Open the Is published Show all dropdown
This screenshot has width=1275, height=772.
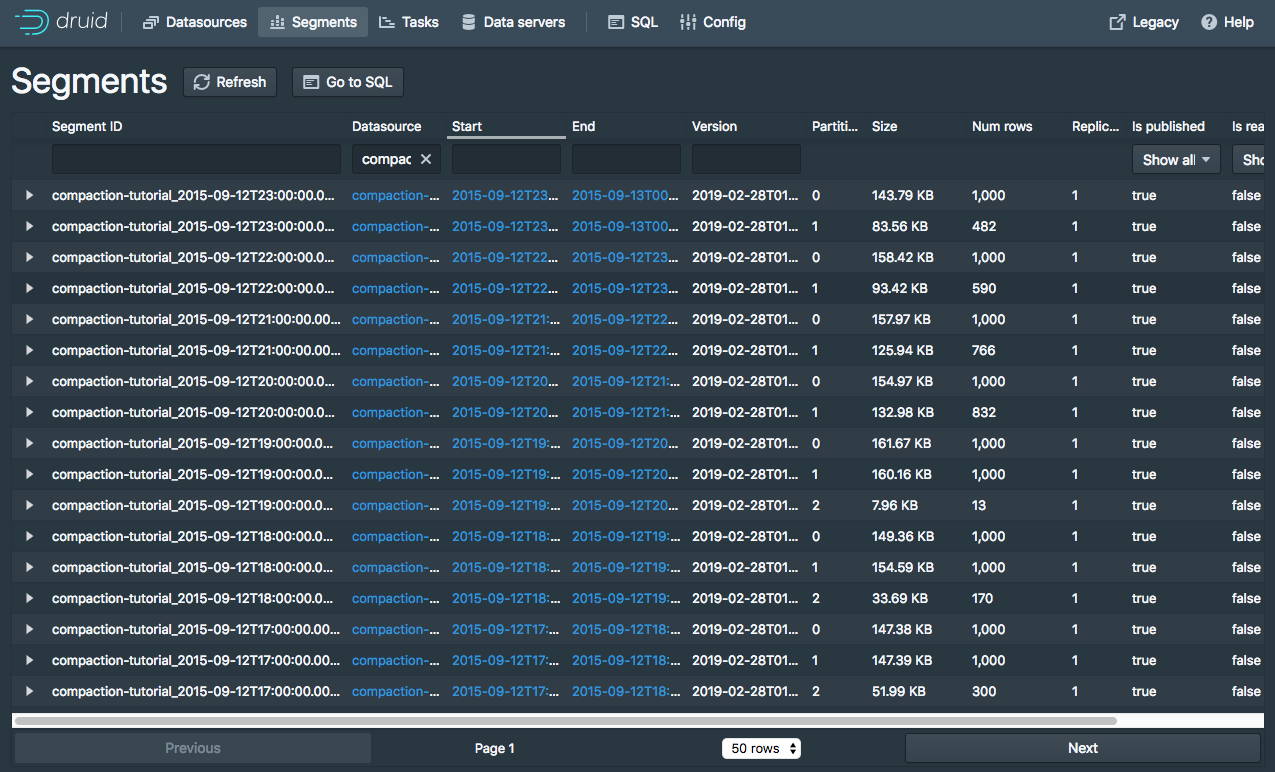1176,160
